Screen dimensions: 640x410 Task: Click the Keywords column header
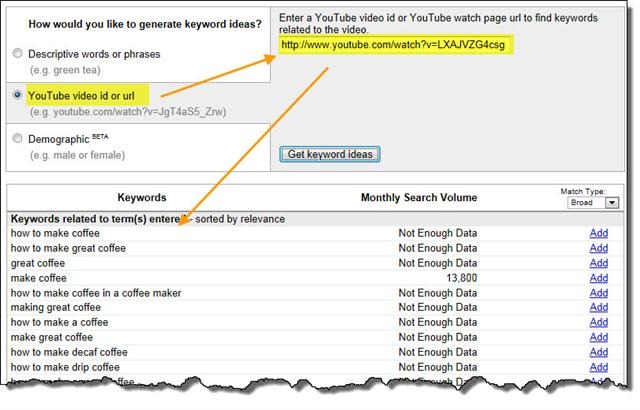142,198
